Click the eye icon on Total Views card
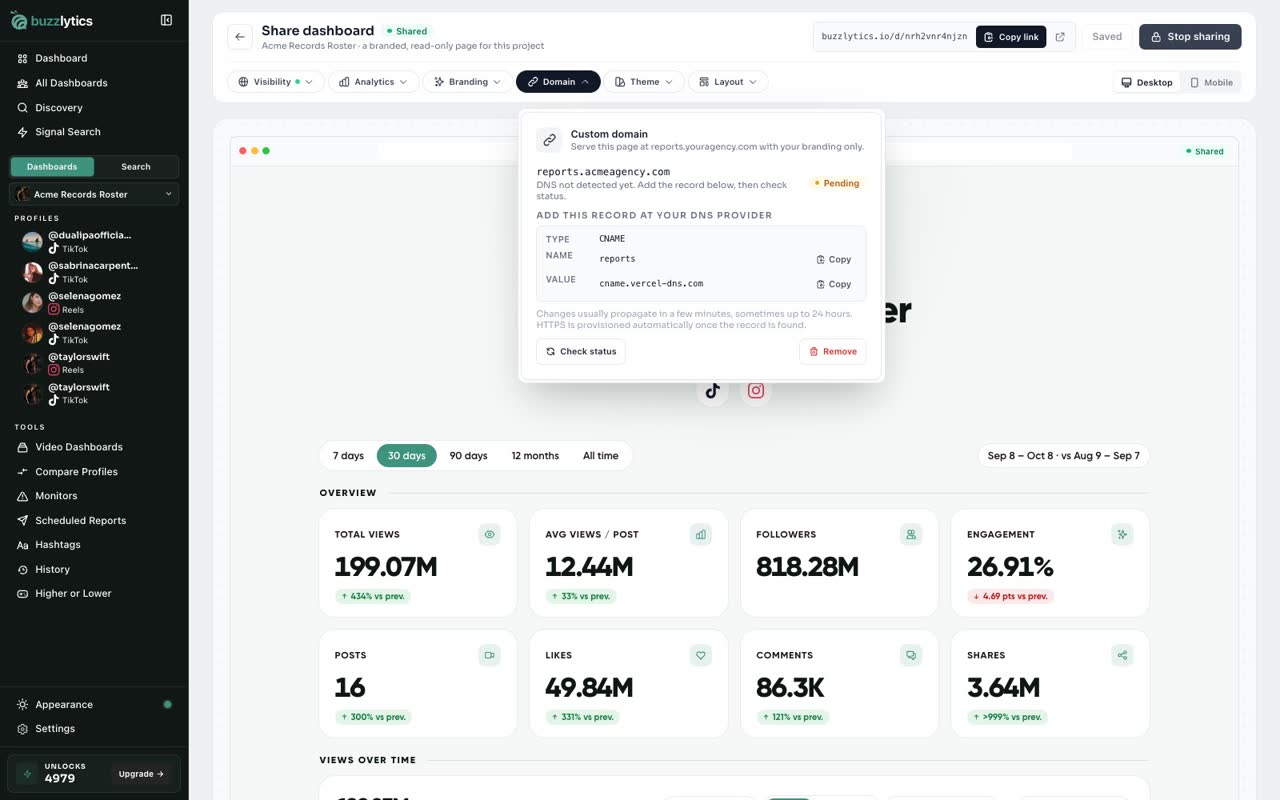This screenshot has width=1280, height=800. pyautogui.click(x=490, y=535)
